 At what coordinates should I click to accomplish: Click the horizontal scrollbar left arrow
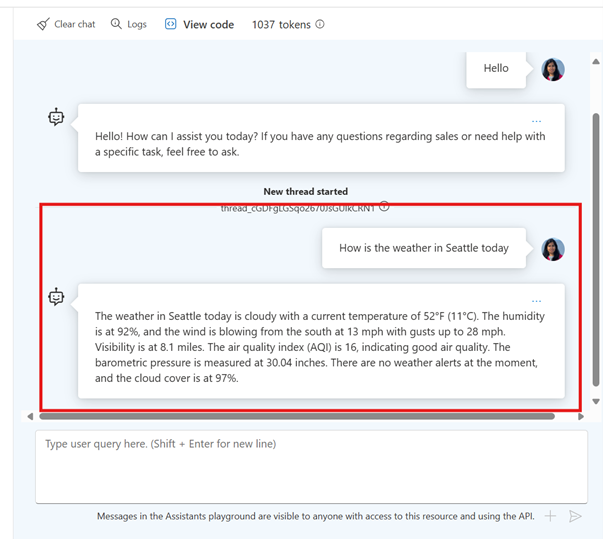coord(30,416)
